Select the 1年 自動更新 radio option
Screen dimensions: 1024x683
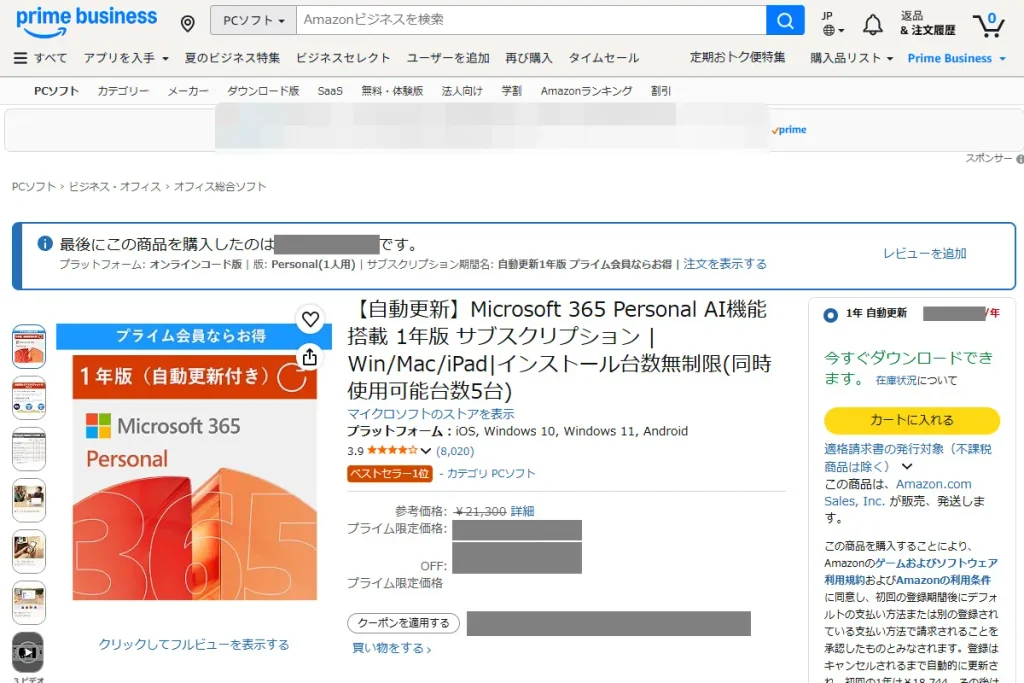[x=831, y=315]
